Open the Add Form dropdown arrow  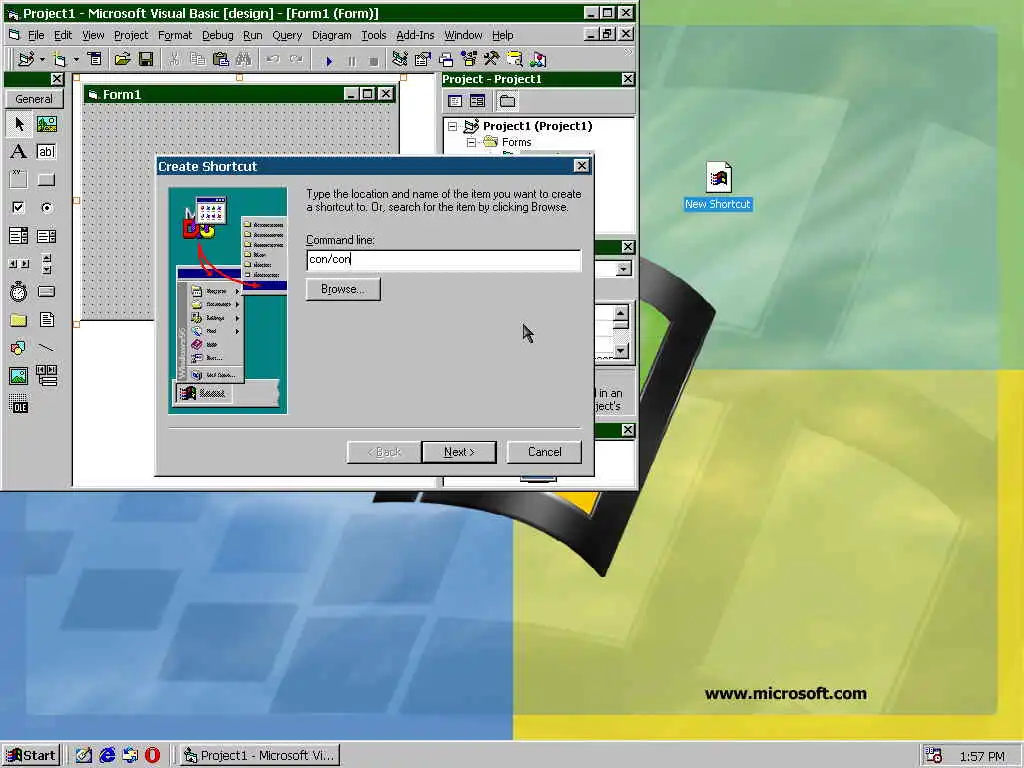76,59
